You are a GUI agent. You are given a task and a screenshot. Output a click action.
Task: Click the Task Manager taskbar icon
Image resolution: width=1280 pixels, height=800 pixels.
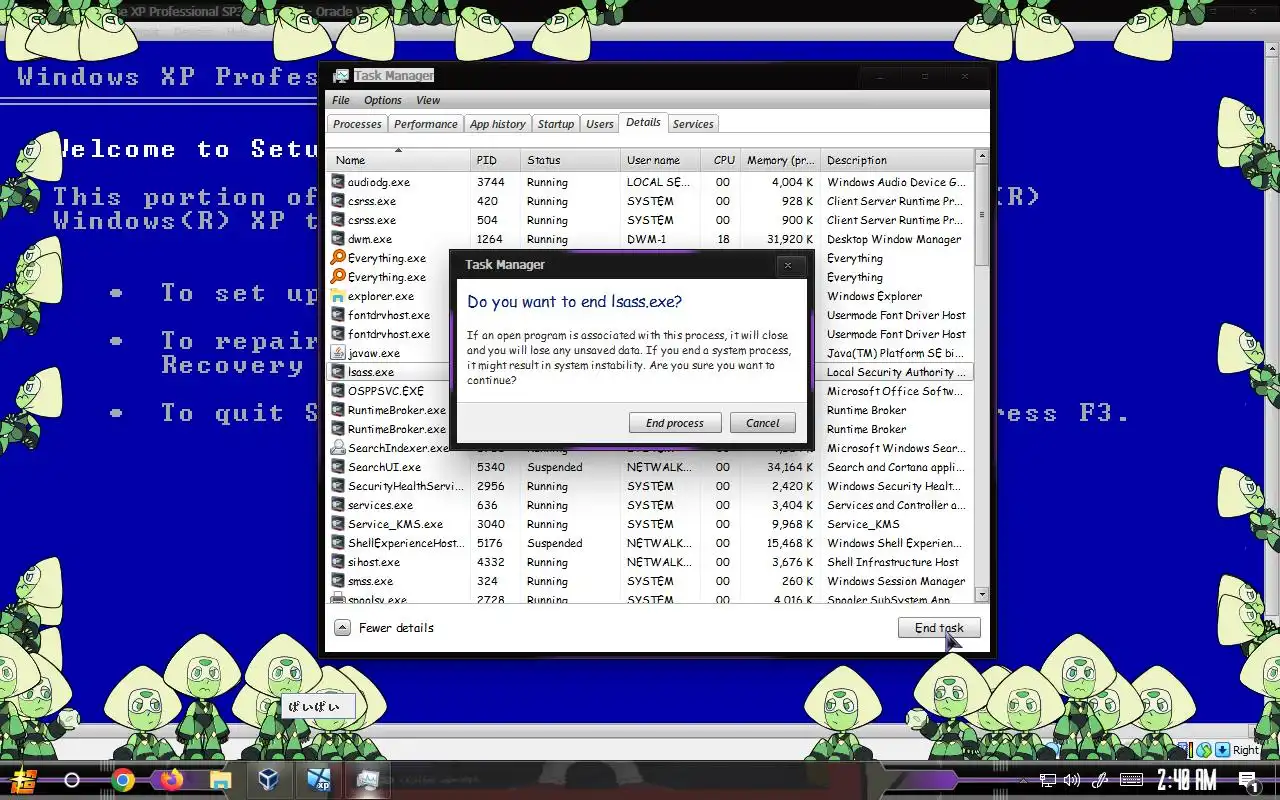367,780
